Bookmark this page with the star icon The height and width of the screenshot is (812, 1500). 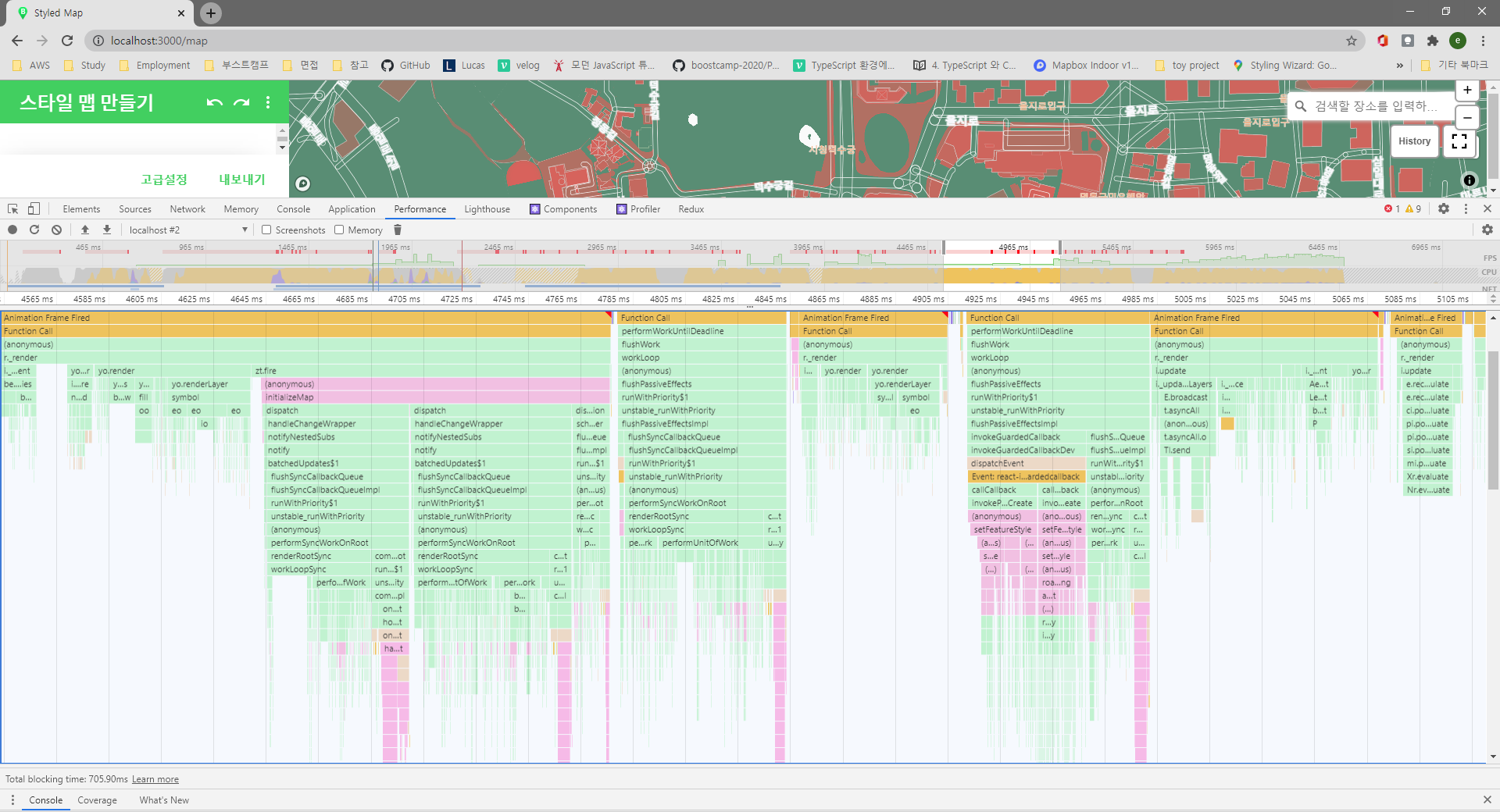click(1351, 41)
